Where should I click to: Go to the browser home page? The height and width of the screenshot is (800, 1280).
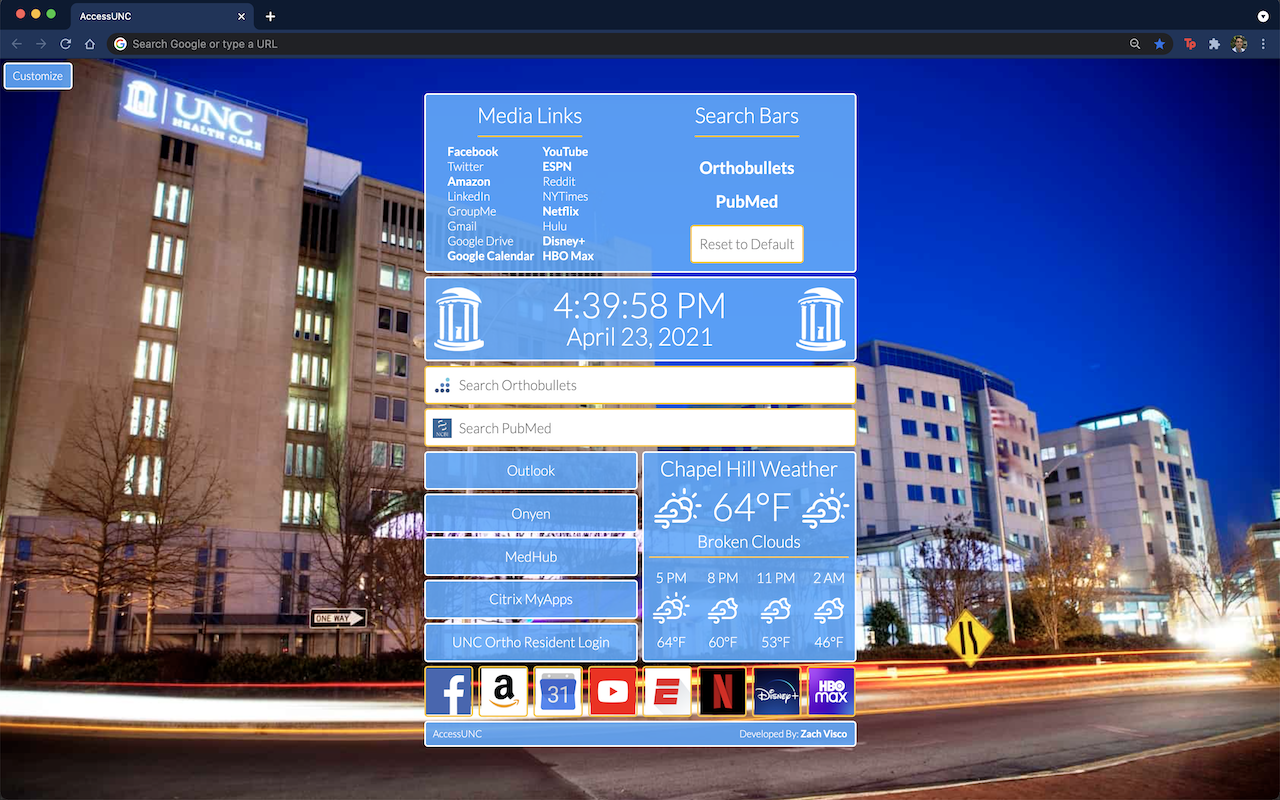click(90, 44)
